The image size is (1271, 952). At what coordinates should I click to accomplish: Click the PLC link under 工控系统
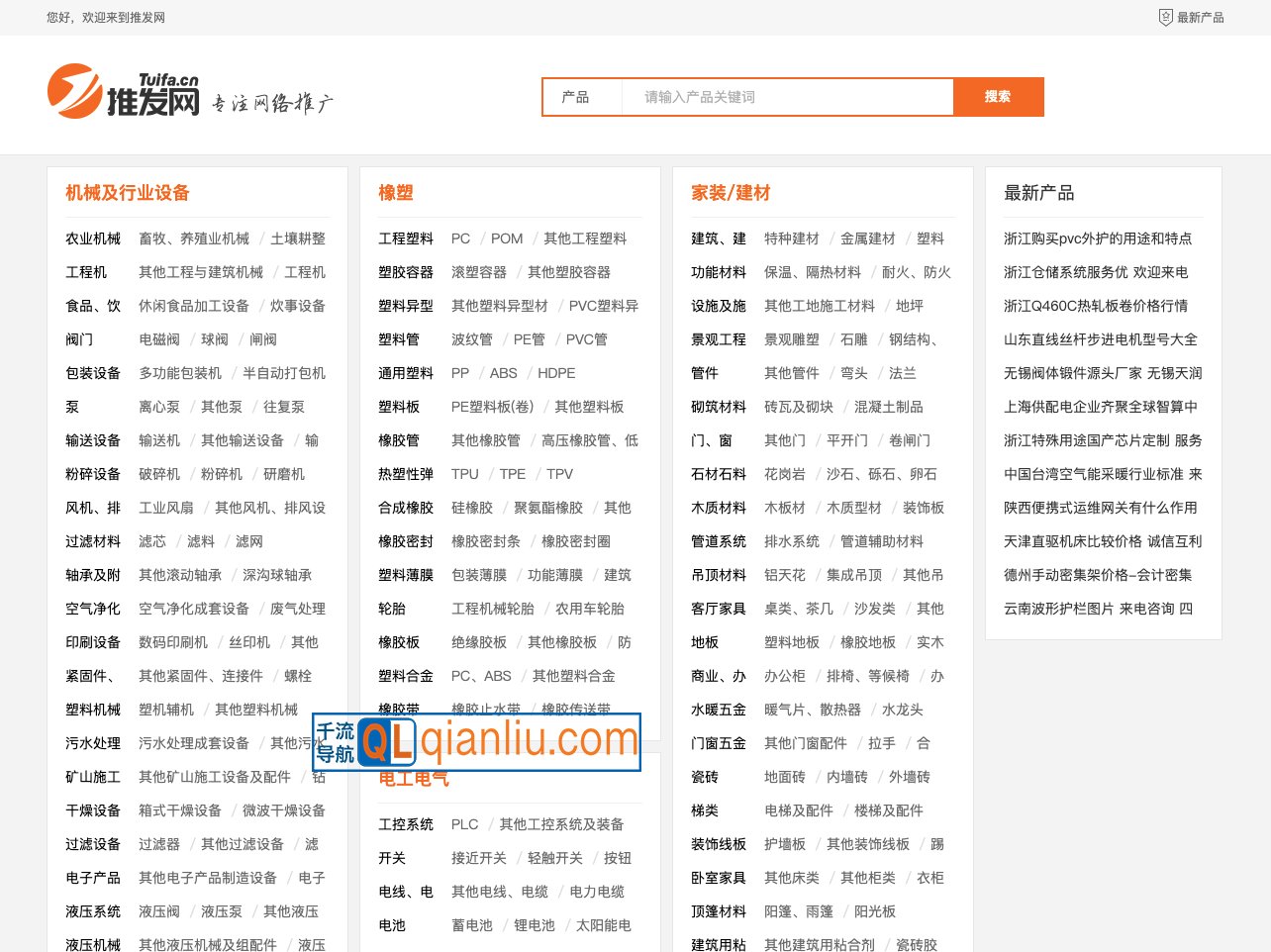464,824
